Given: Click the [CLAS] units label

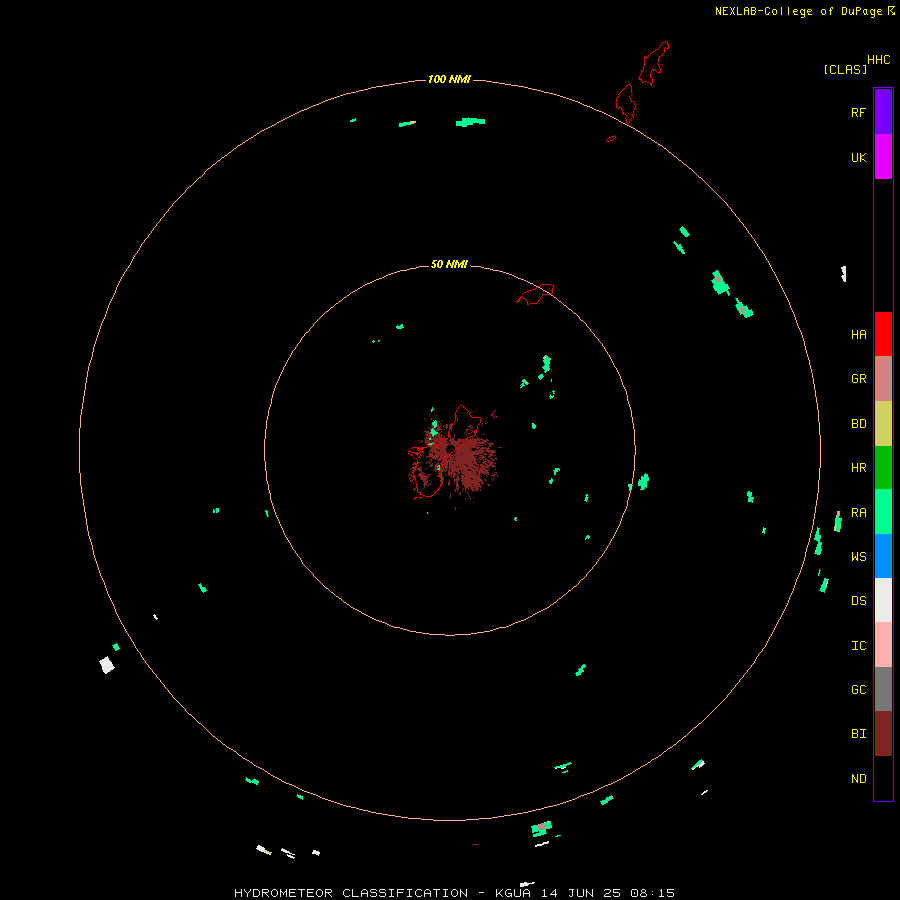Looking at the screenshot, I should (x=845, y=69).
